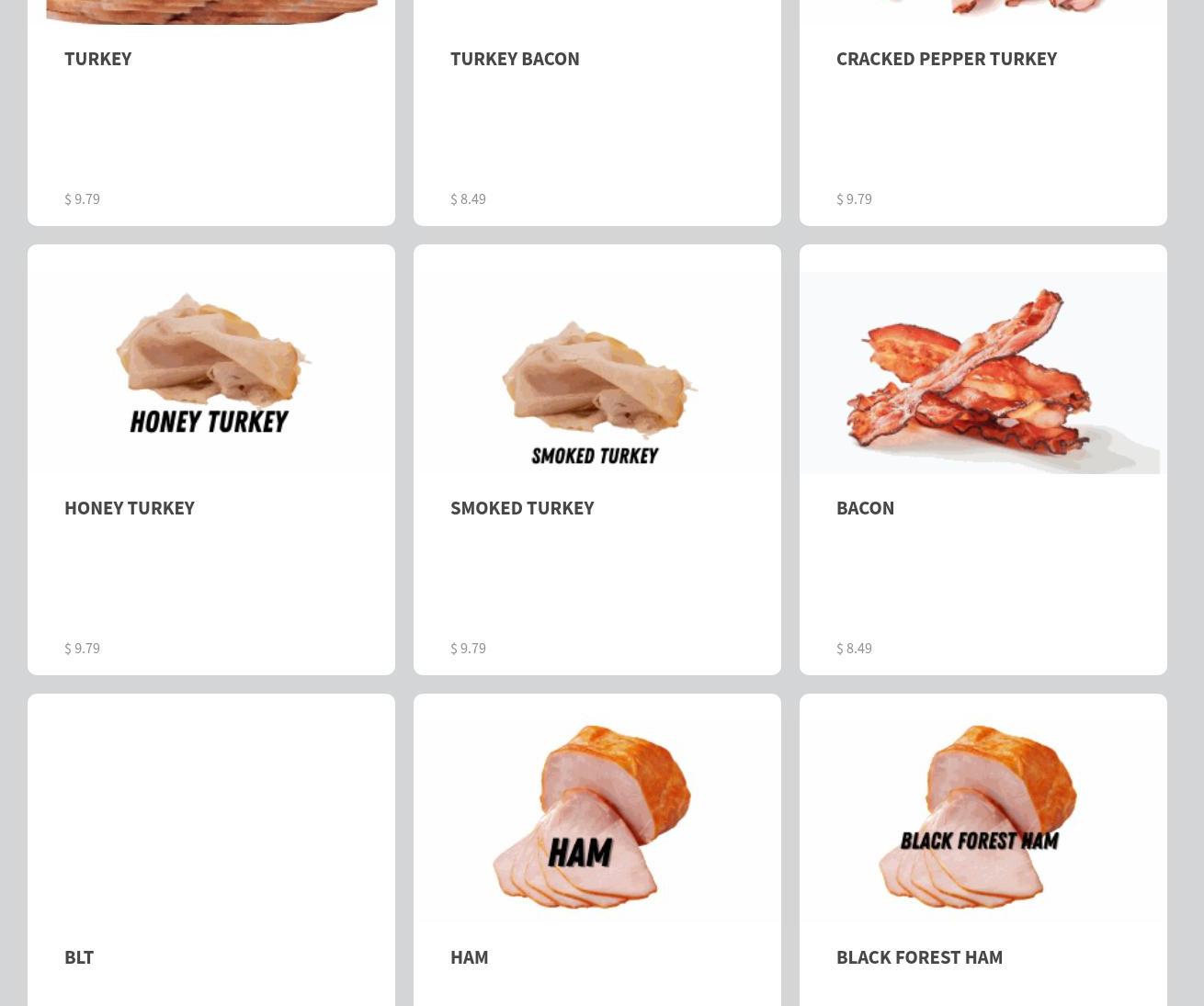Image resolution: width=1204 pixels, height=1006 pixels.
Task: Open the SMOKED TURKEY title link
Action: (x=522, y=507)
